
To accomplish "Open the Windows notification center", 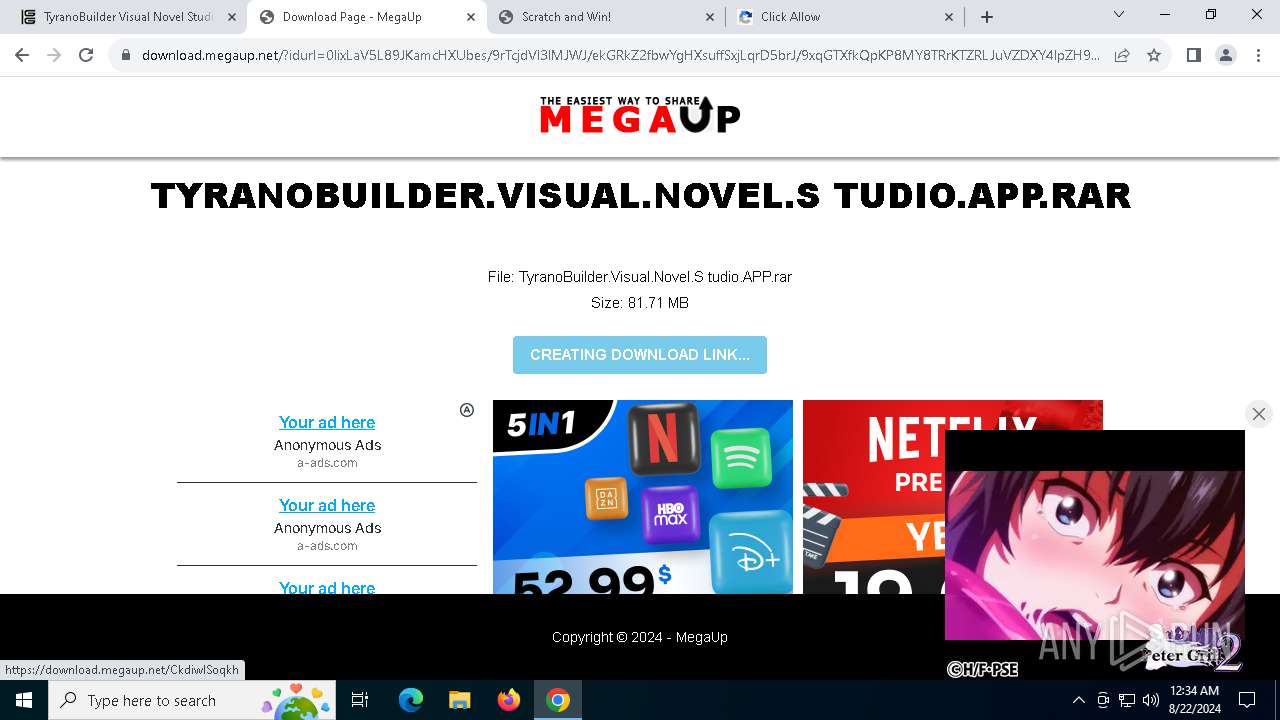I will coord(1247,700).
